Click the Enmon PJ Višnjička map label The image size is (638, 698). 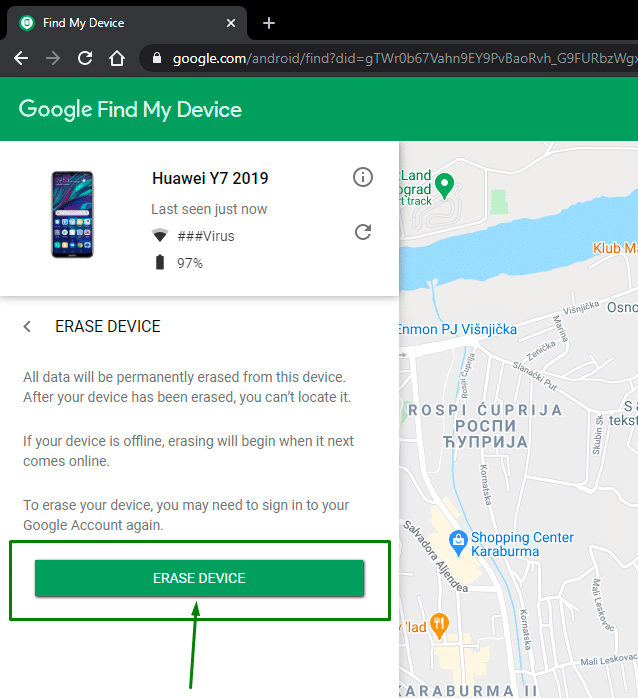[x=458, y=329]
